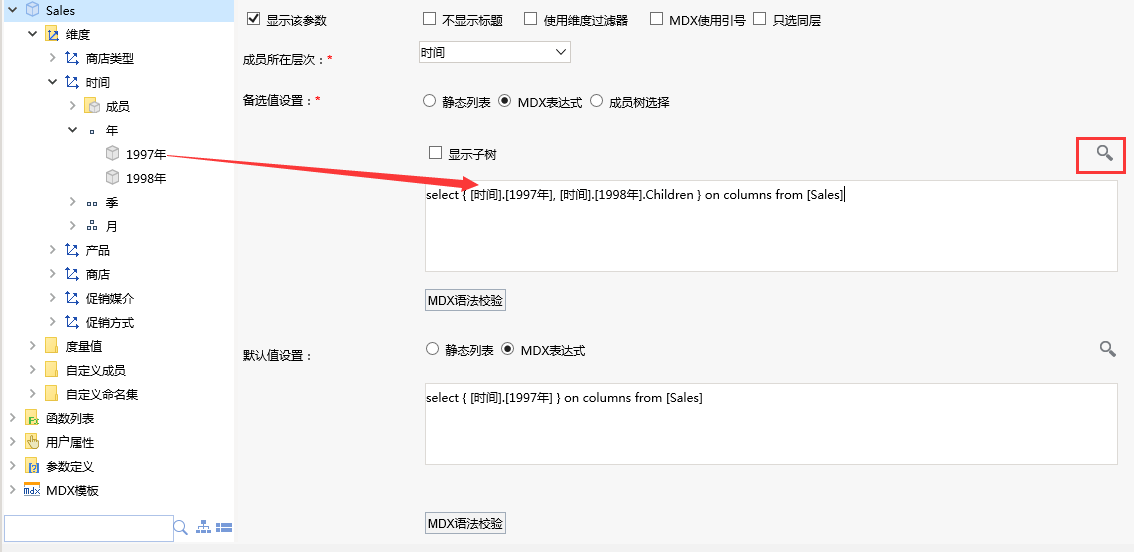Check the 显示子树 checkbox
This screenshot has height=552, width=1134.
[435, 153]
